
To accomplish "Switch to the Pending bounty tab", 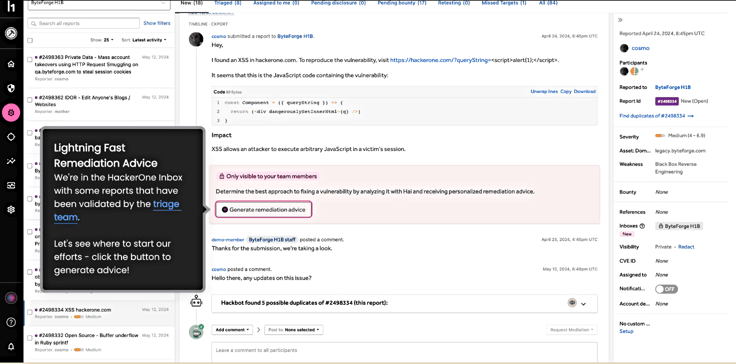I will point(402,3).
